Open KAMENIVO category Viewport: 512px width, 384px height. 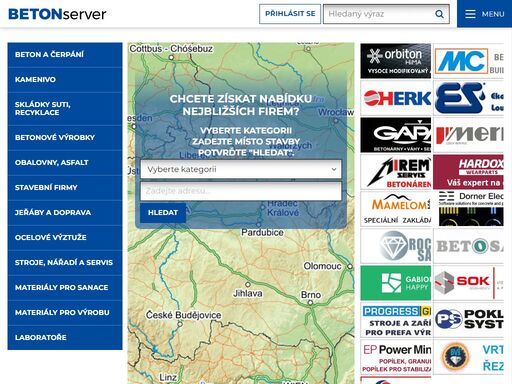pyautogui.click(x=65, y=80)
